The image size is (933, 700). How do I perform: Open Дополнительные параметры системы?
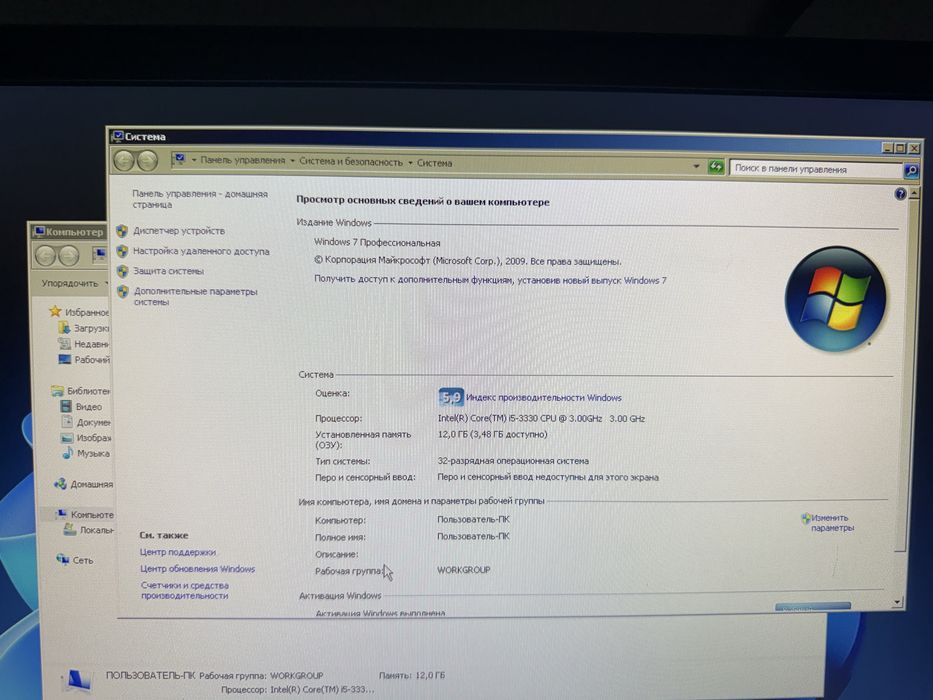coord(195,296)
